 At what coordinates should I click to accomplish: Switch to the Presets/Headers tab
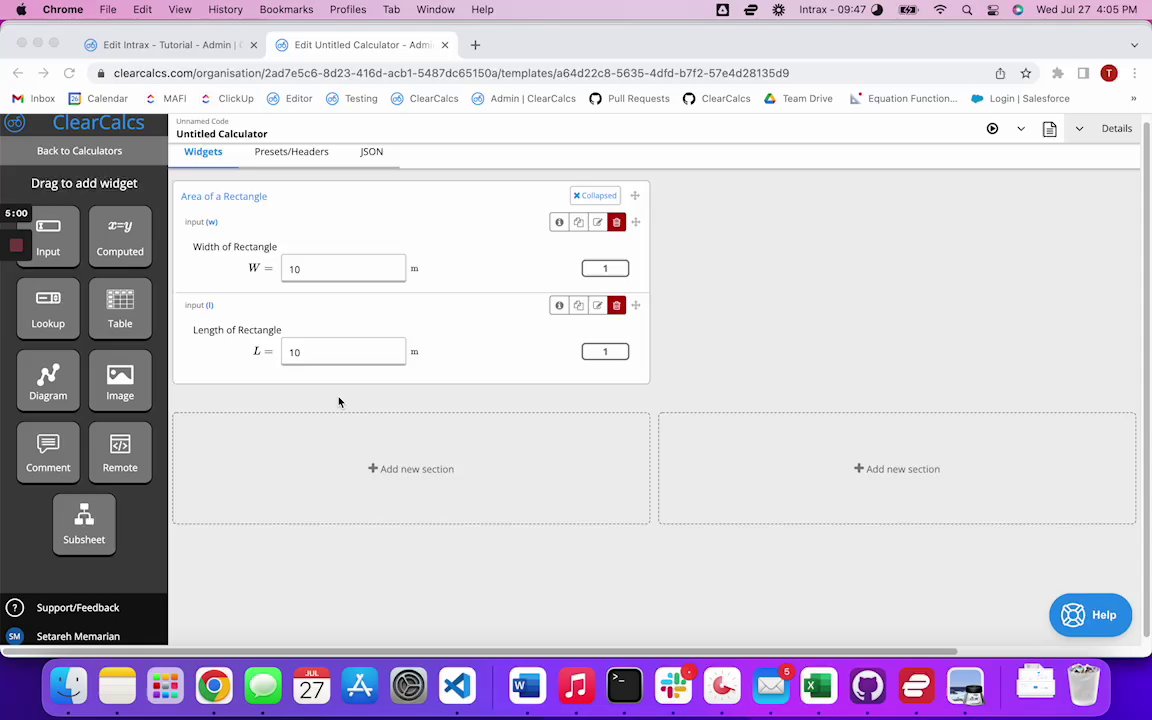(291, 152)
